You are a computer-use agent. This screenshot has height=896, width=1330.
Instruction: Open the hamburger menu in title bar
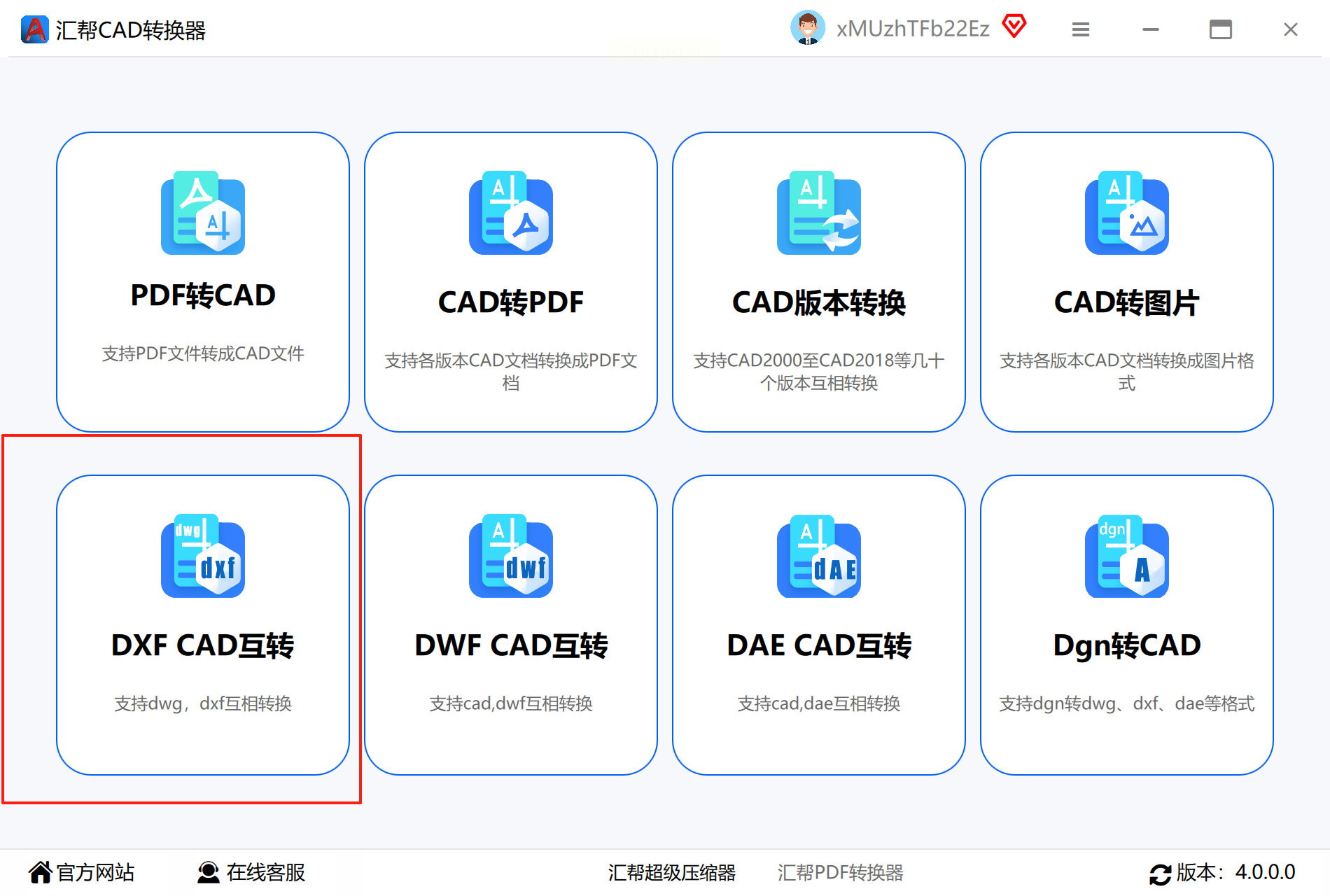1081,29
